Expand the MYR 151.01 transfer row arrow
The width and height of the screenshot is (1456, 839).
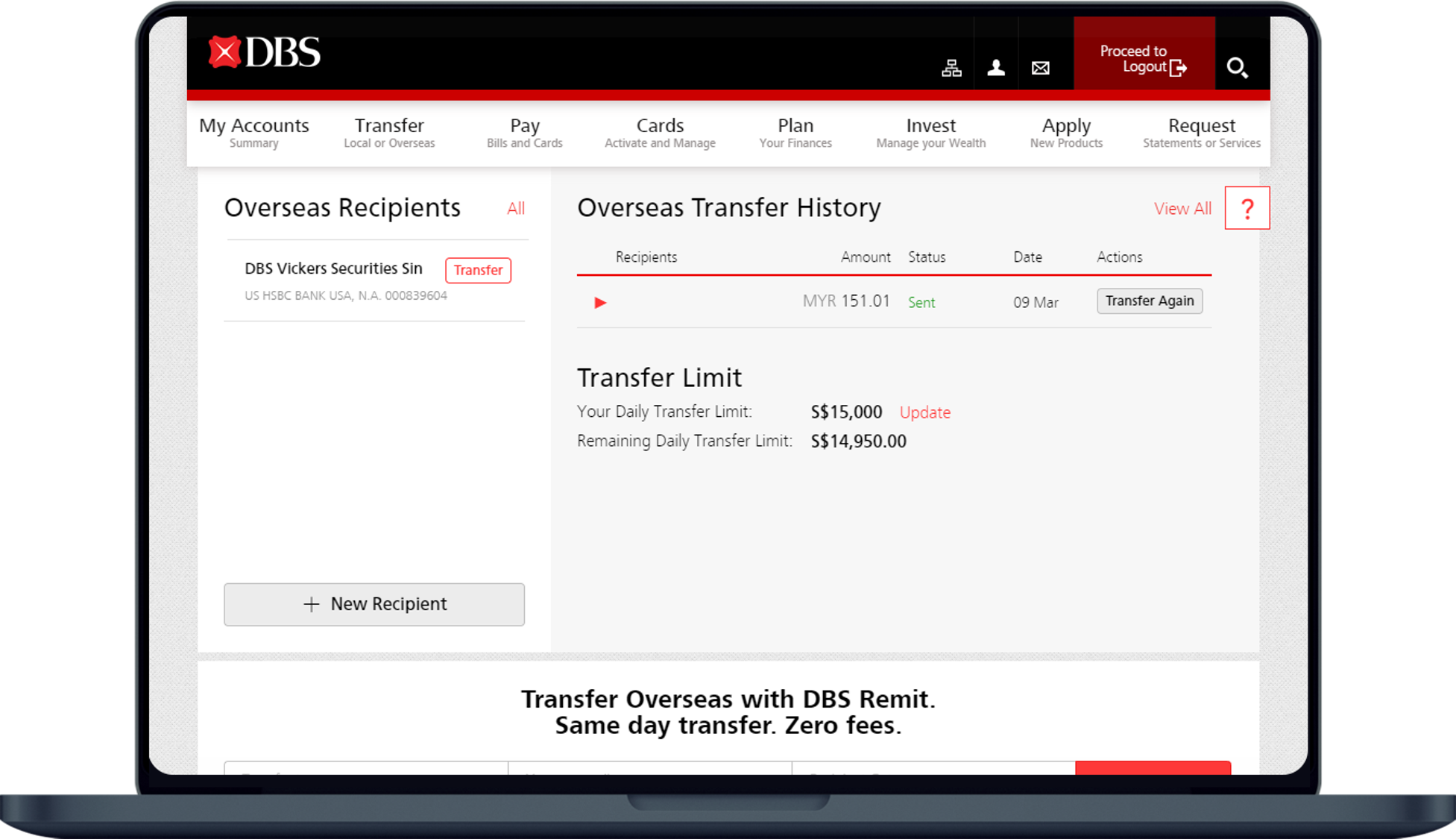(x=600, y=303)
